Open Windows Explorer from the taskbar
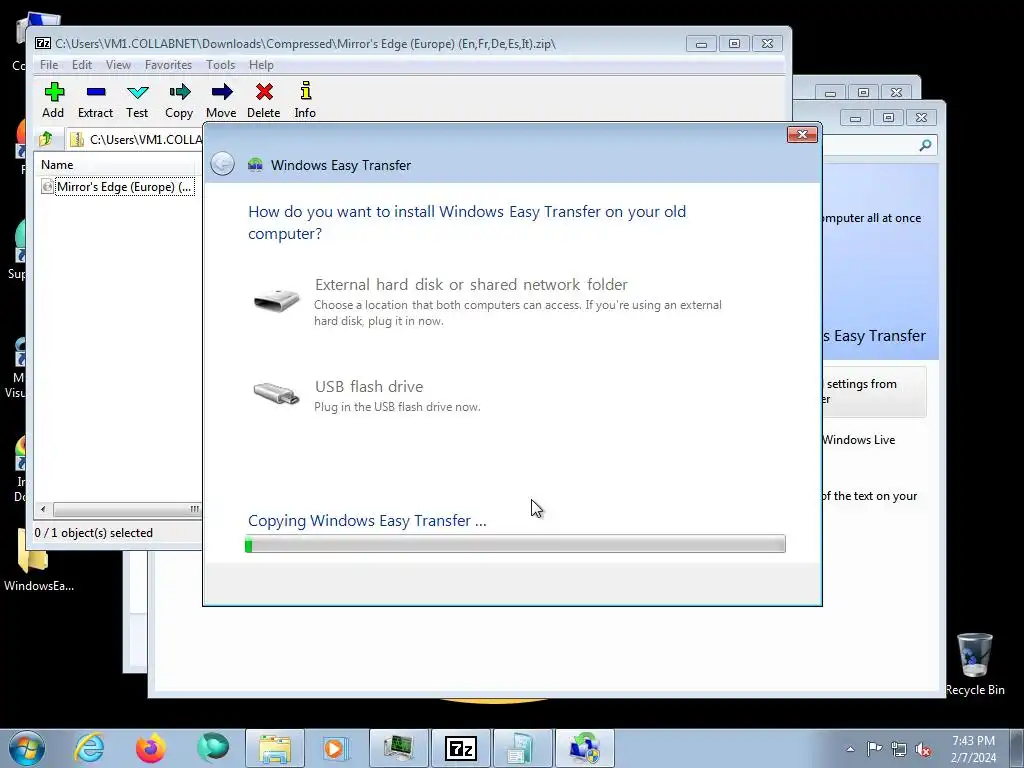 click(275, 748)
